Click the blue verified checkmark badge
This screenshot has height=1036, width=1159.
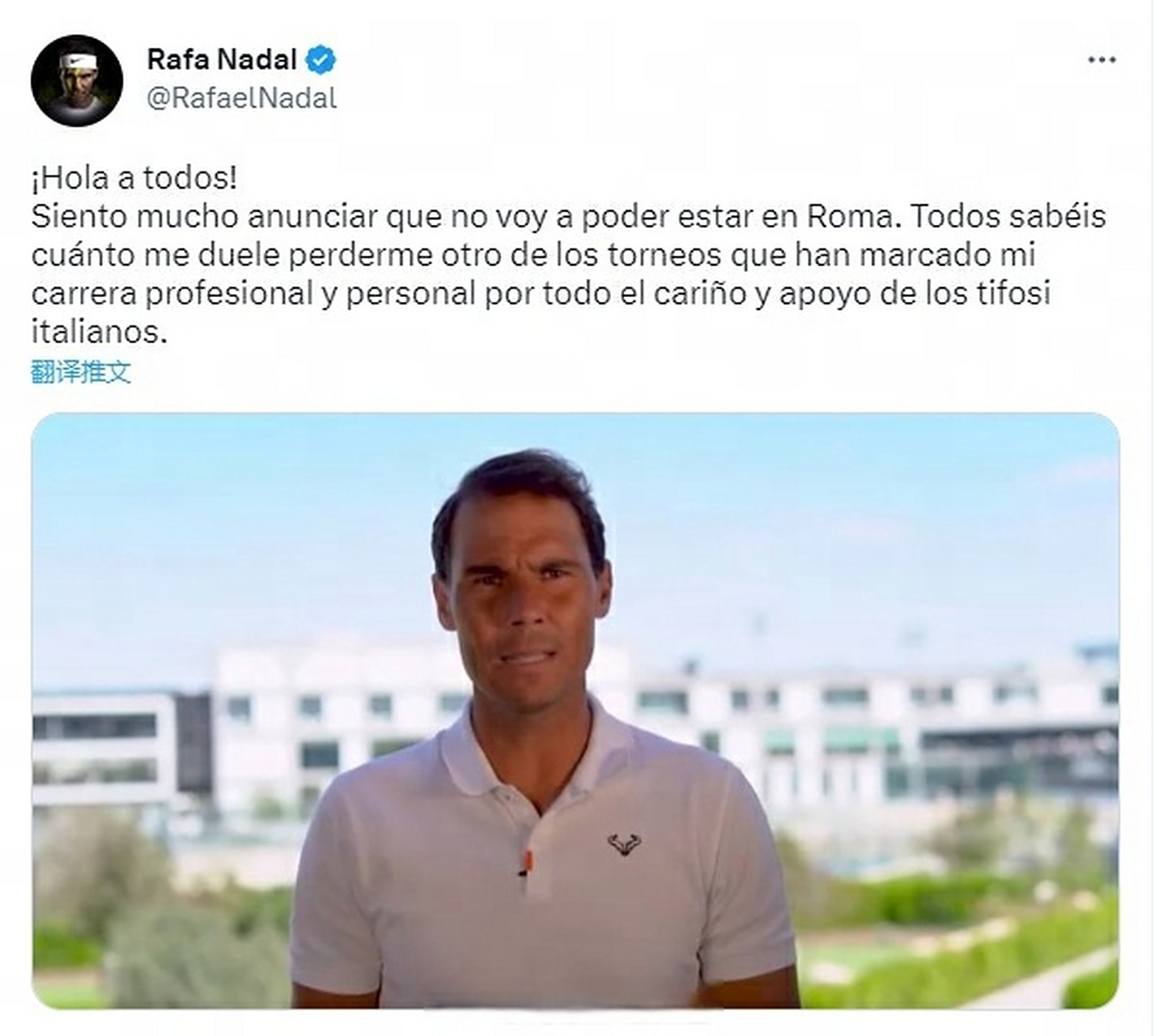321,59
